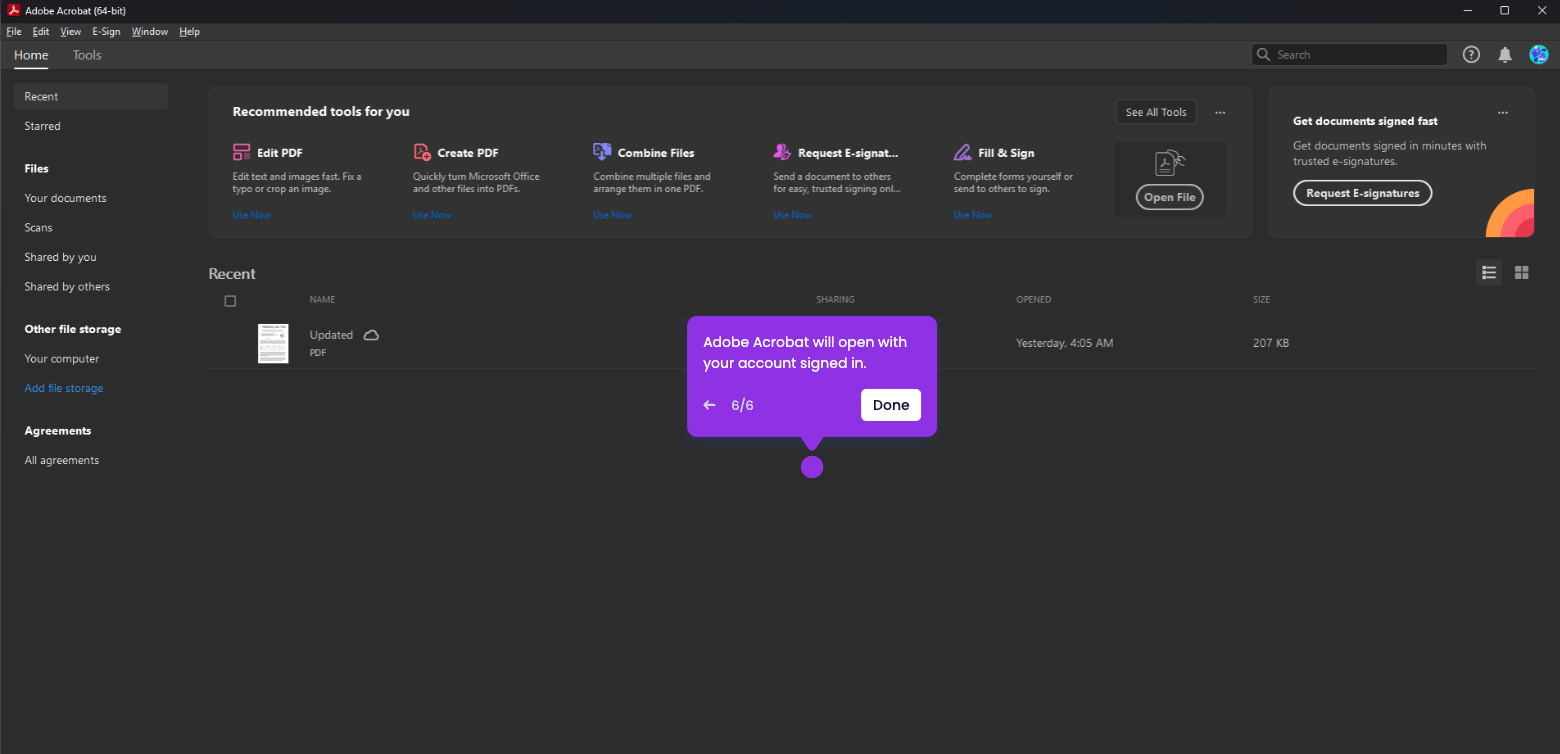Screen dimensions: 1560x754
Task: Click the cloud icon next to Updated
Action: coord(371,335)
